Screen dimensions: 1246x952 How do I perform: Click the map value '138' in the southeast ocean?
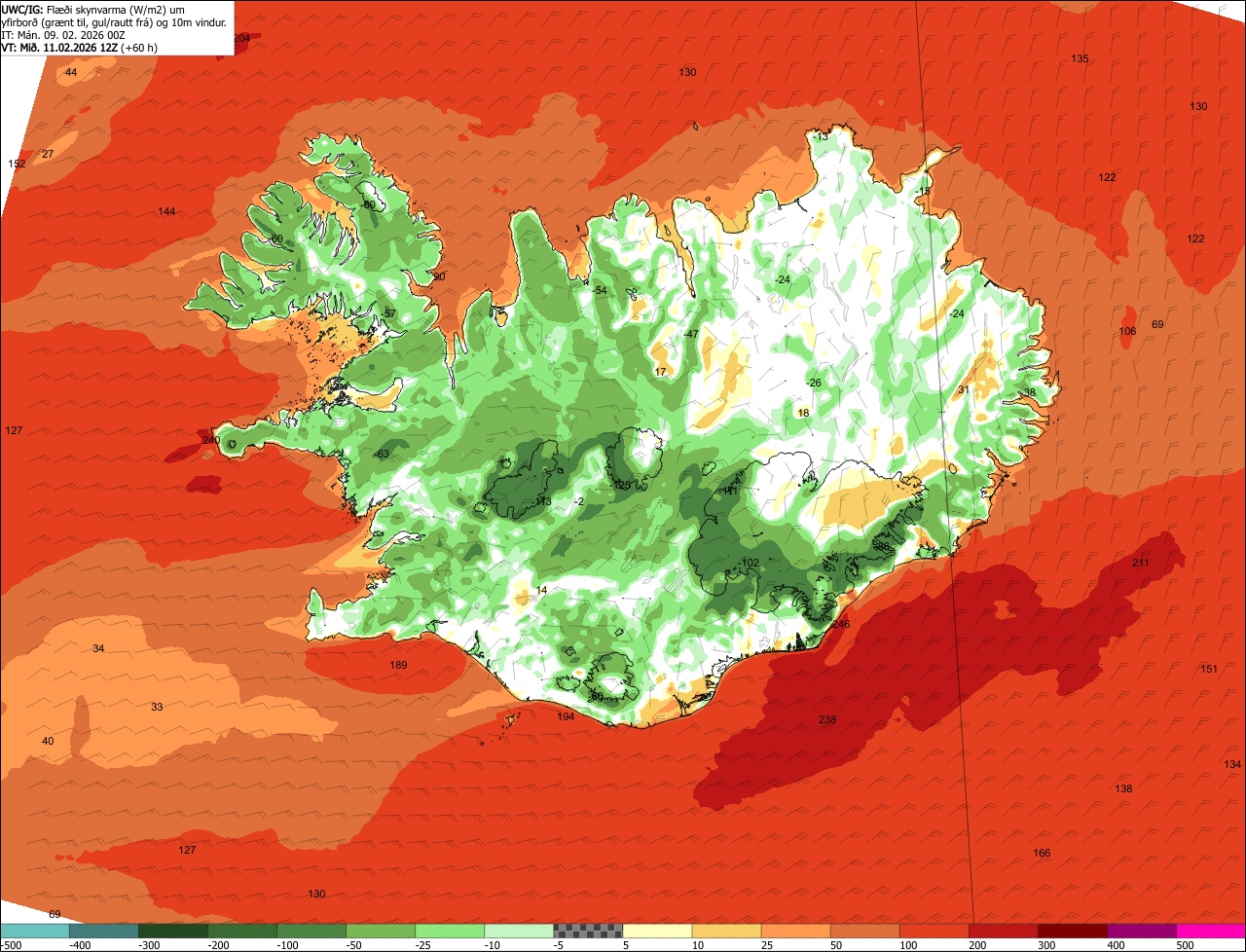[1123, 788]
